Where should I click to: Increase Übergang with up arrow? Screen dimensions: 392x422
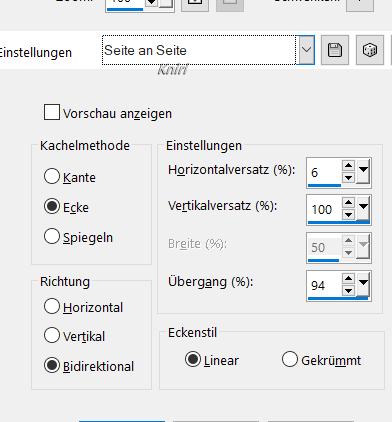[348, 278]
